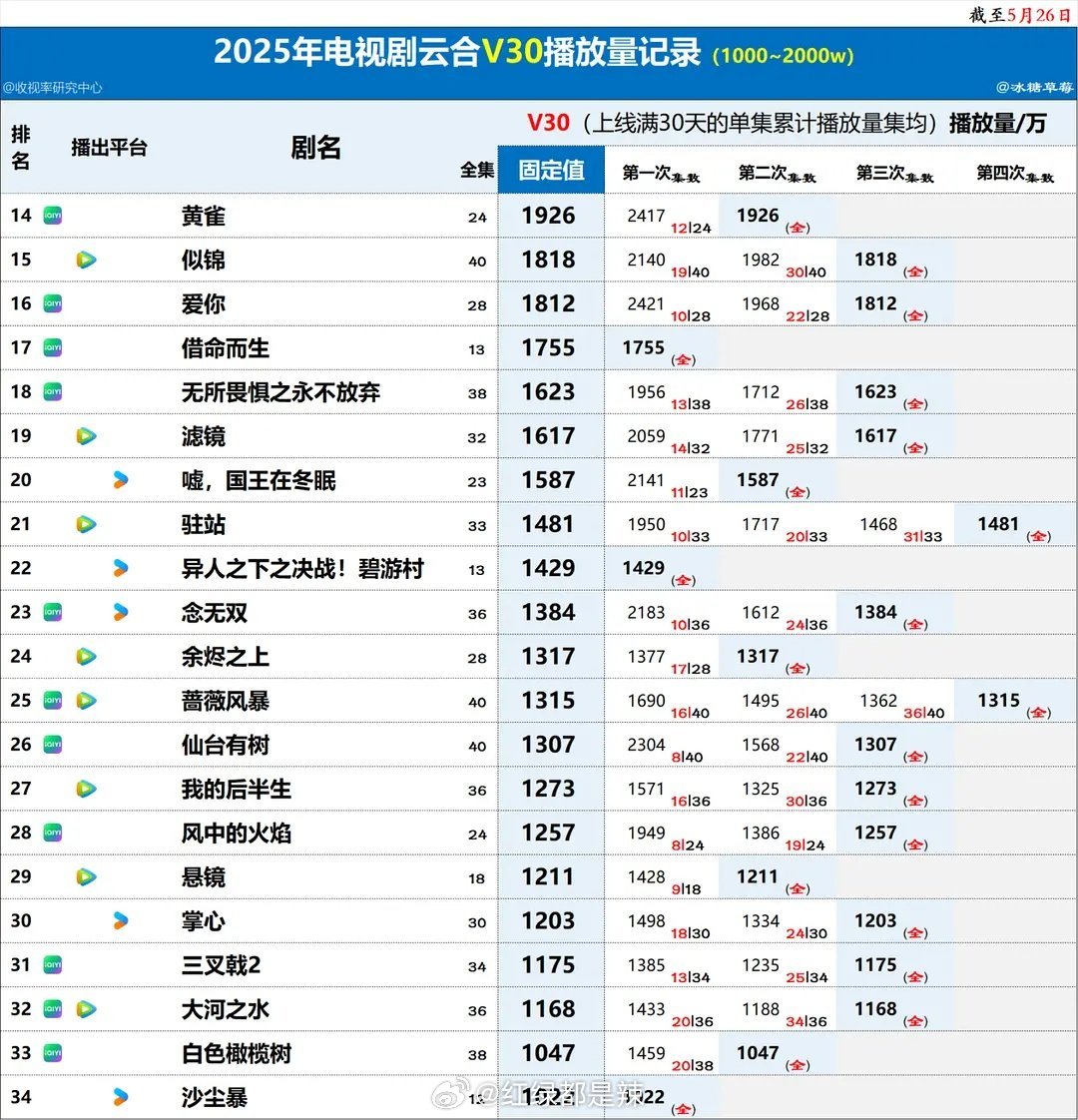
Task: Click second-time value 1982 for 似锦
Action: point(761,260)
